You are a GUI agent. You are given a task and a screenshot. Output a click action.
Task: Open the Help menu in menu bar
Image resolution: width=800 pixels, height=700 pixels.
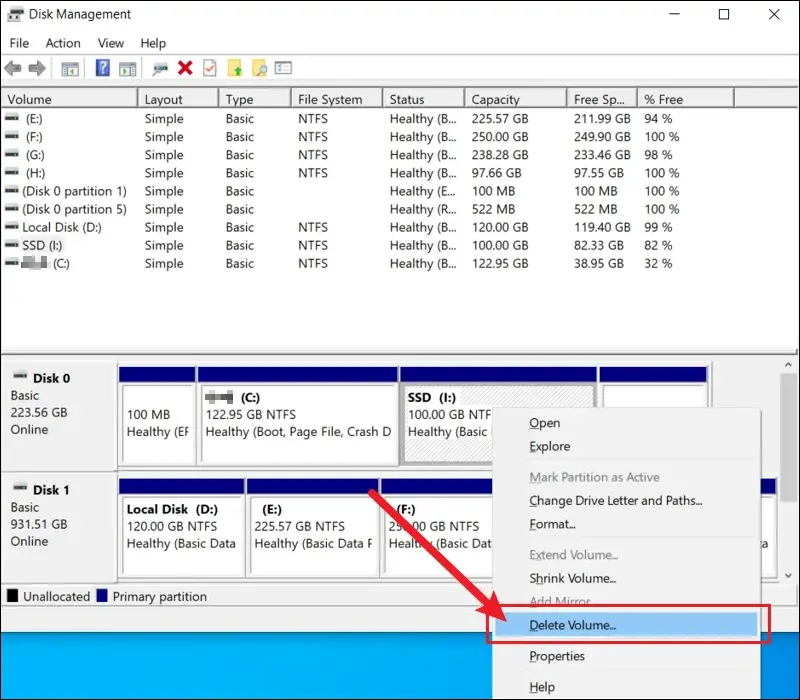(x=153, y=43)
